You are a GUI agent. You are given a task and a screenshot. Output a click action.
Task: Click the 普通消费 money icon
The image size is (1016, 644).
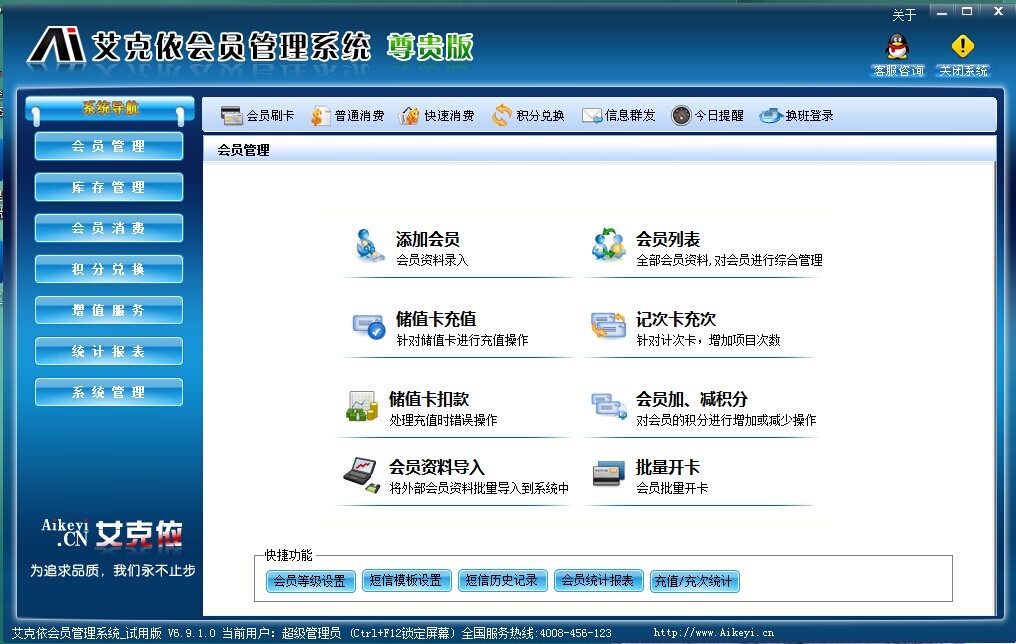click(x=320, y=115)
